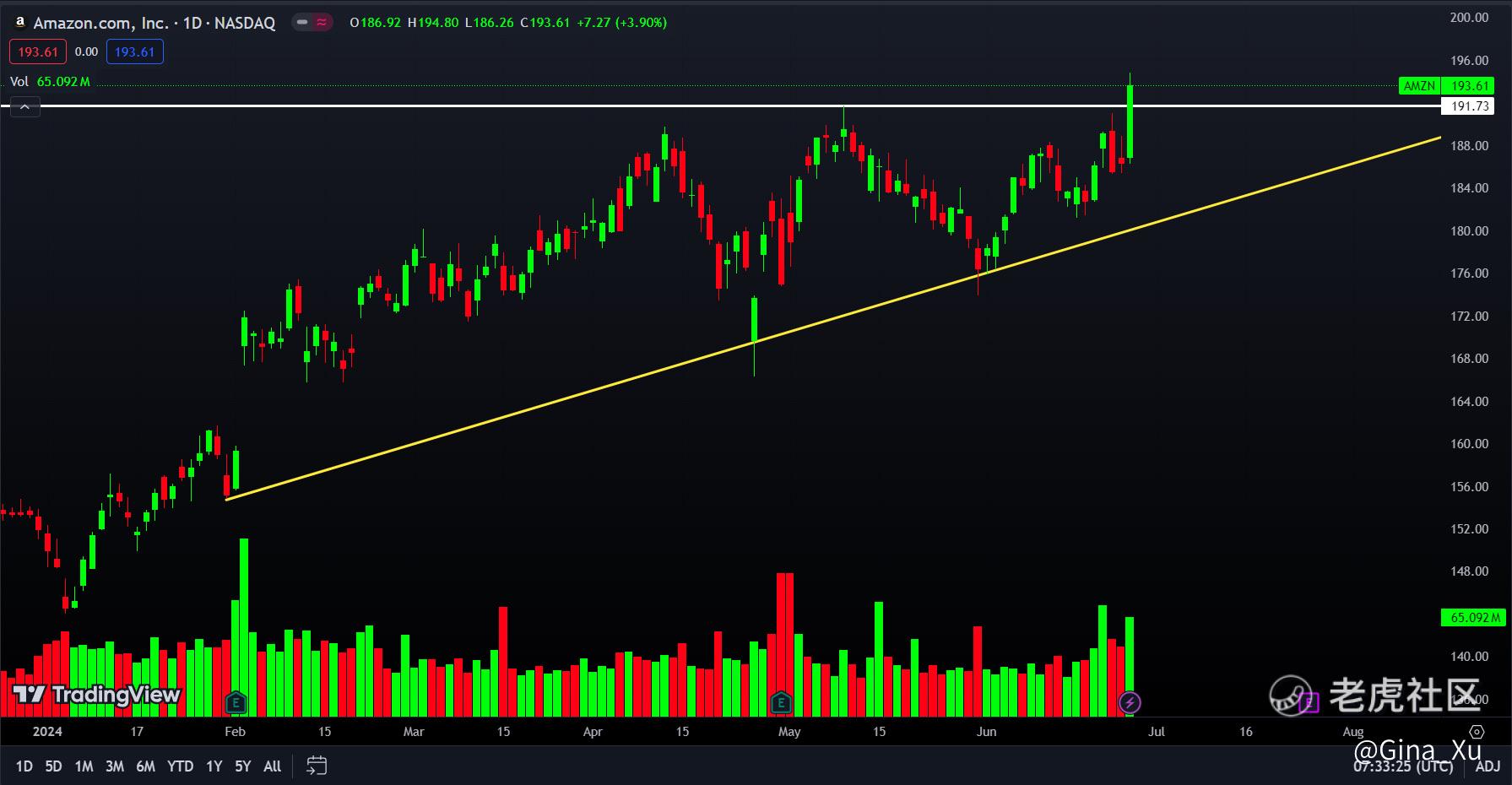Click the 0.00 spread value in the legend

coord(86,52)
